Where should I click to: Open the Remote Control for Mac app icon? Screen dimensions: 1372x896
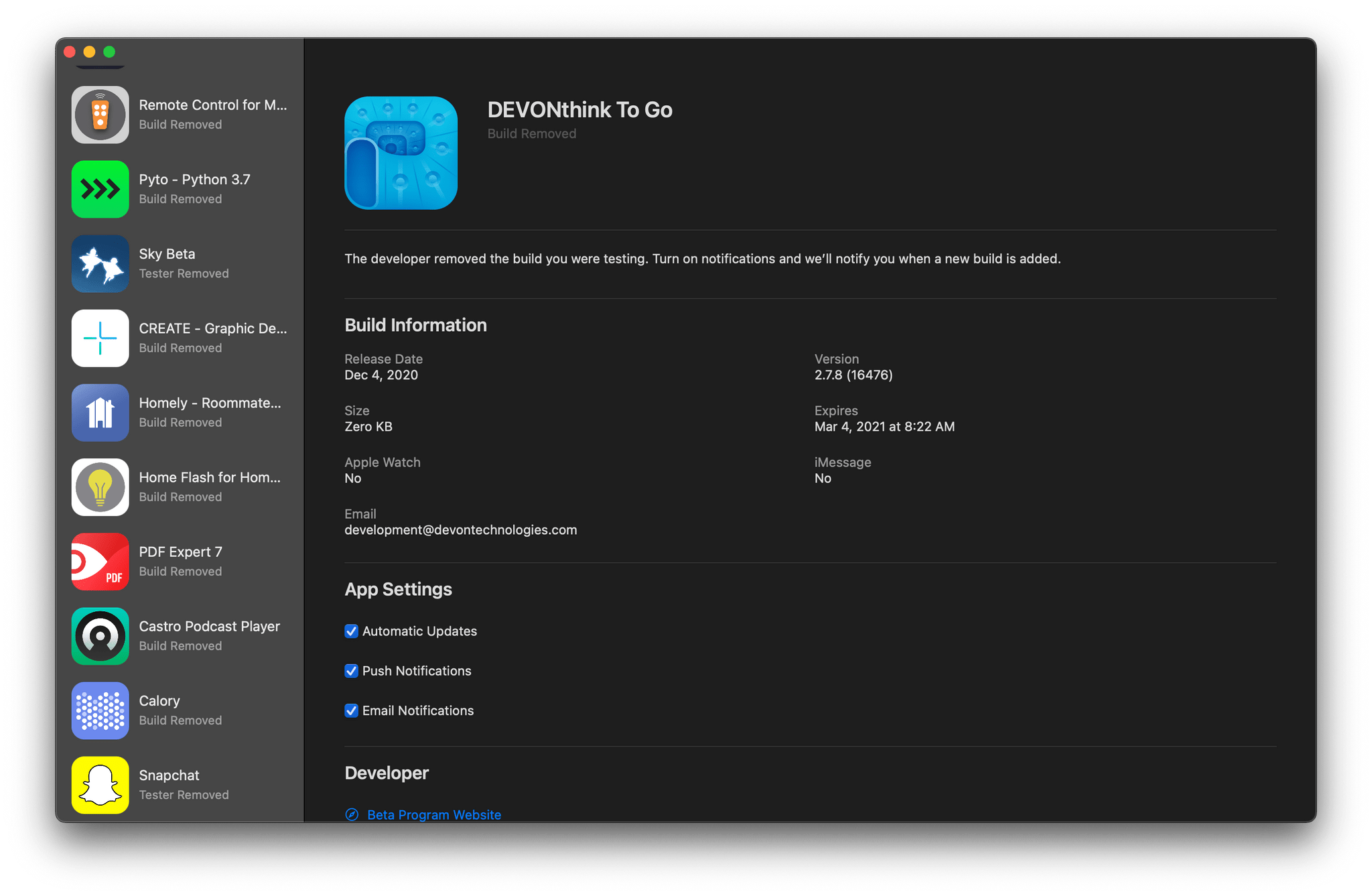(x=100, y=115)
